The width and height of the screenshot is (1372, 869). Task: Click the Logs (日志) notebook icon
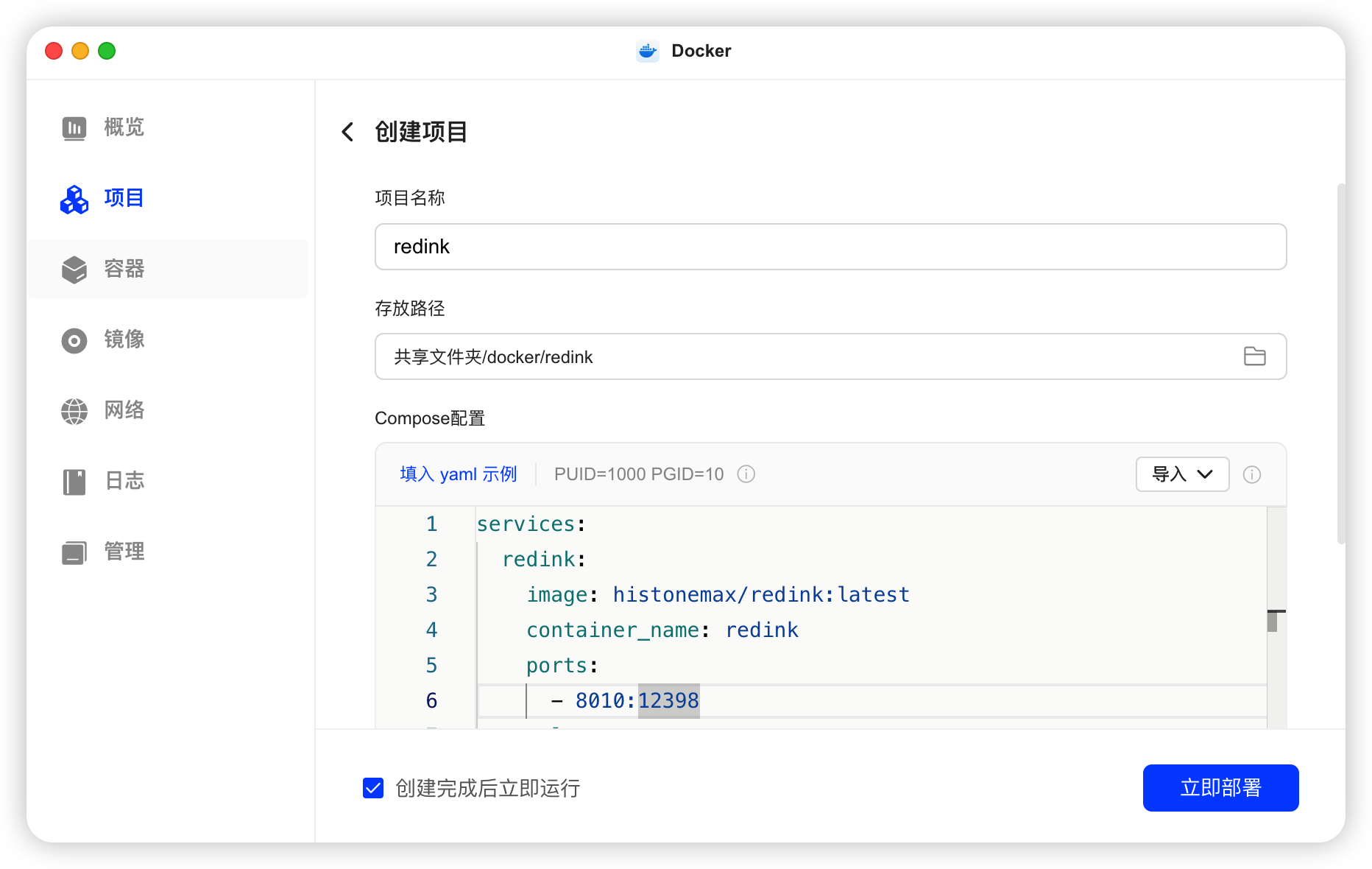[74, 482]
